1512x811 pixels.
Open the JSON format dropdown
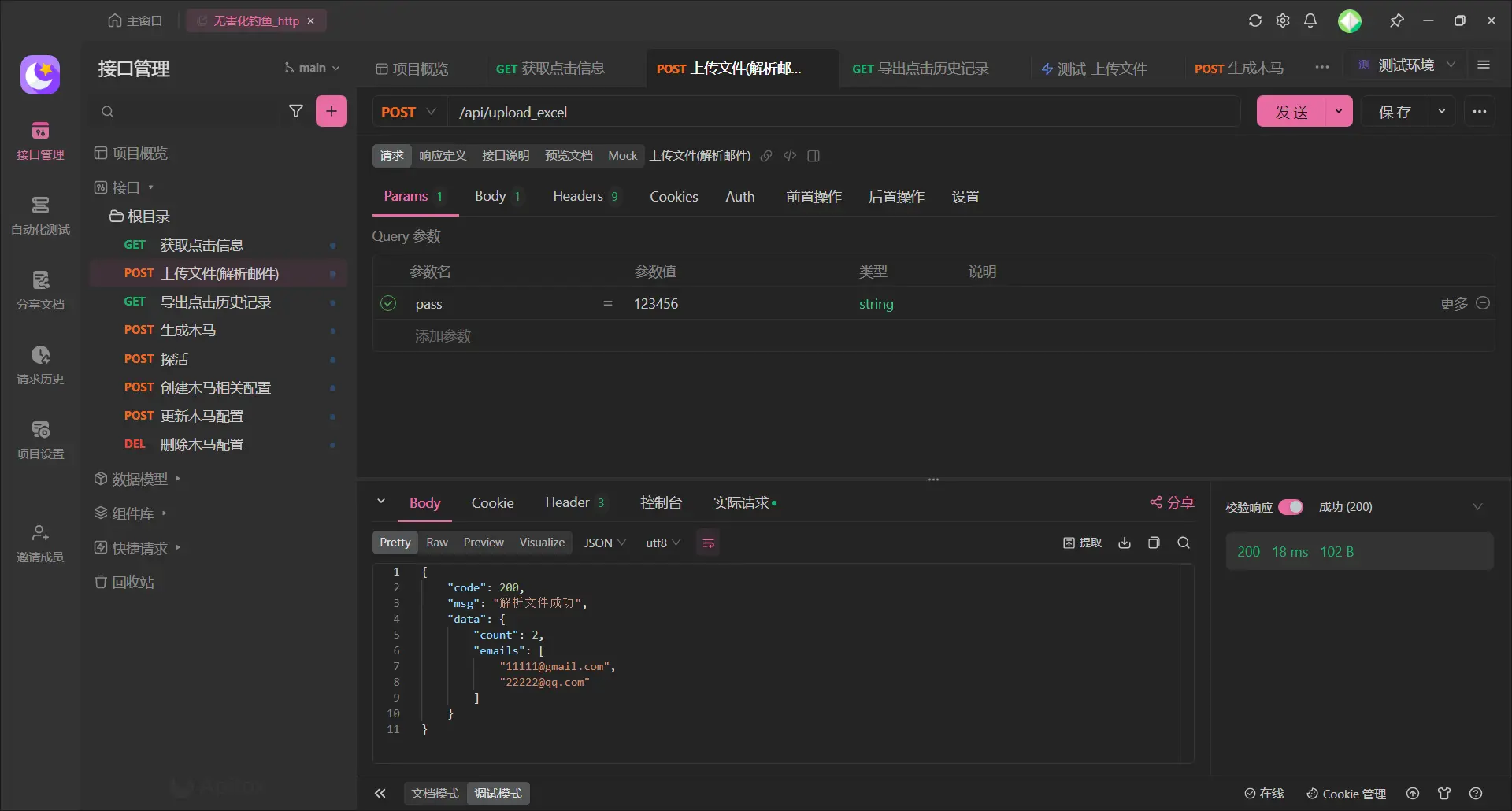point(605,543)
